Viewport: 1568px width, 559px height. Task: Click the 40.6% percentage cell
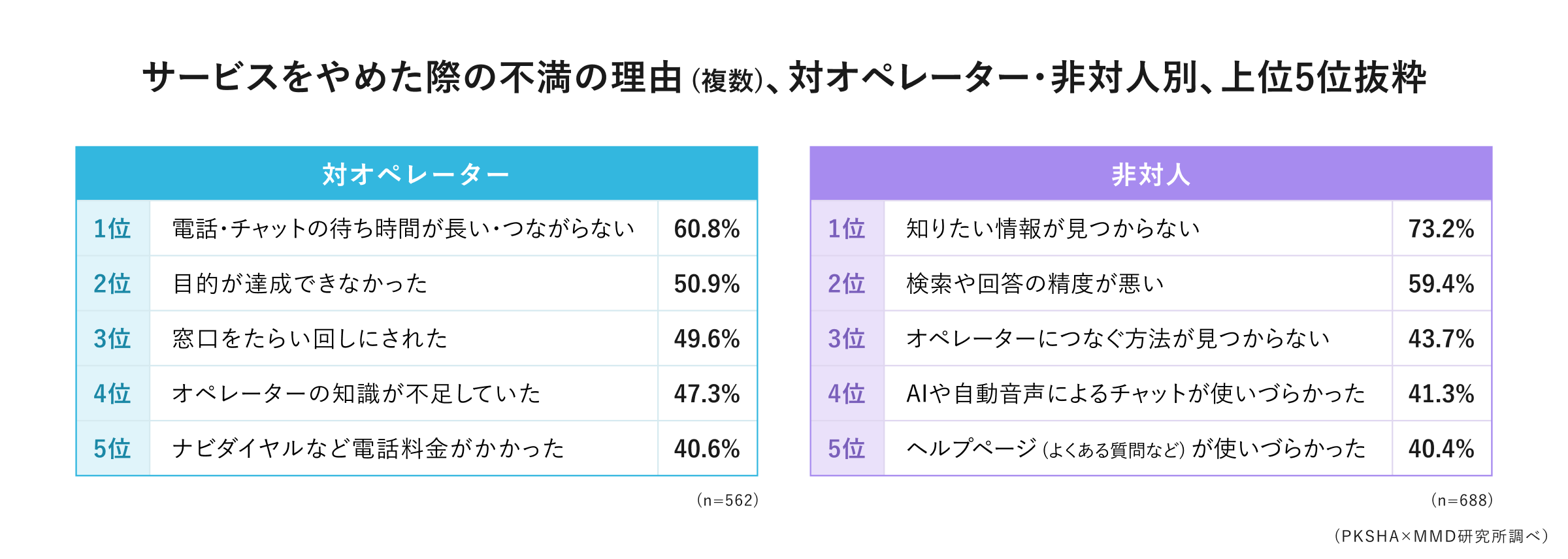pyautogui.click(x=707, y=448)
